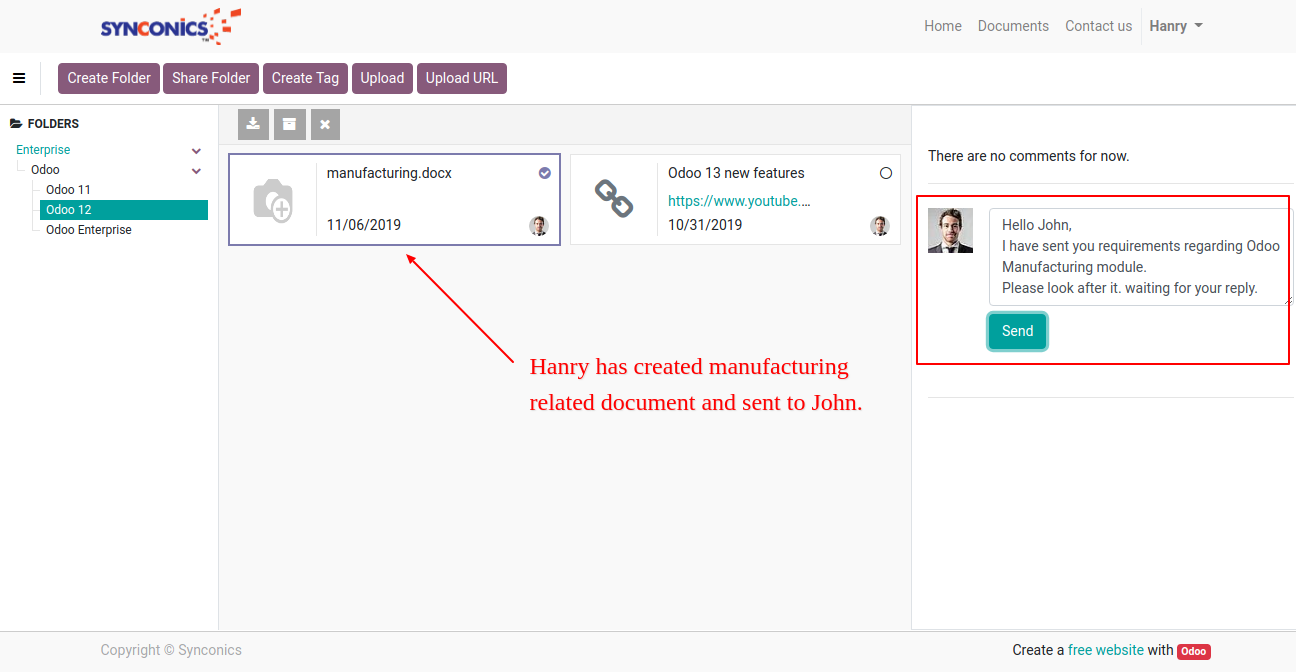The width and height of the screenshot is (1296, 672).
Task: Toggle the hamburger sidebar menu icon
Action: pyautogui.click(x=19, y=78)
